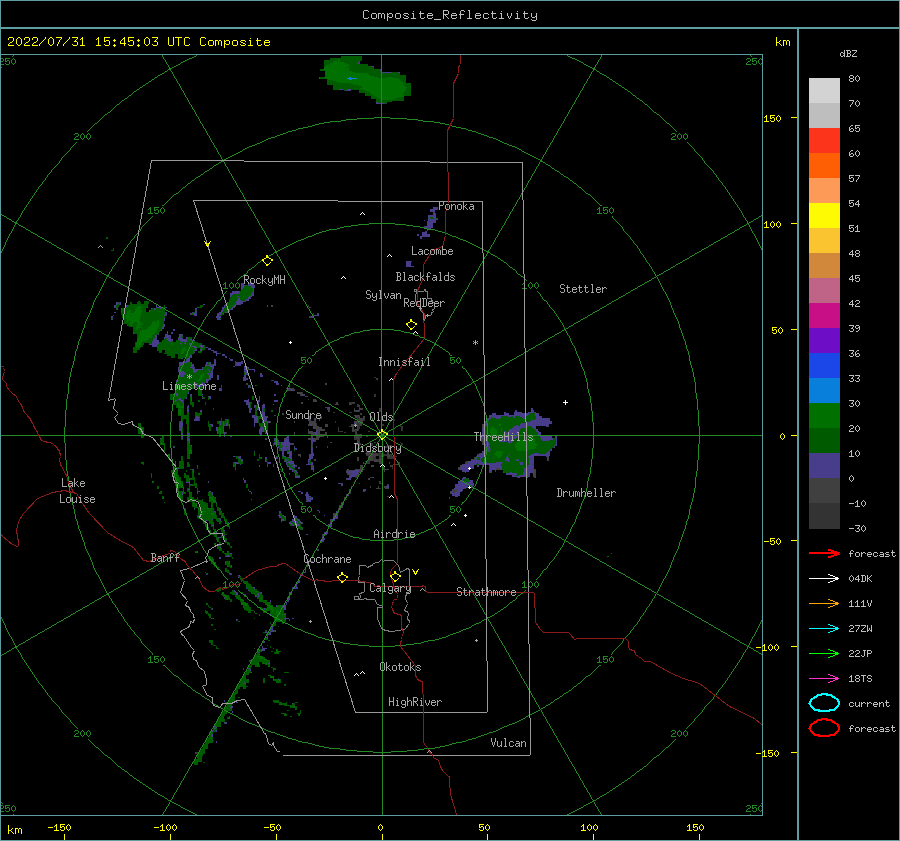This screenshot has width=900, height=841.
Task: Click the Lacombe label
Action: [x=432, y=251]
